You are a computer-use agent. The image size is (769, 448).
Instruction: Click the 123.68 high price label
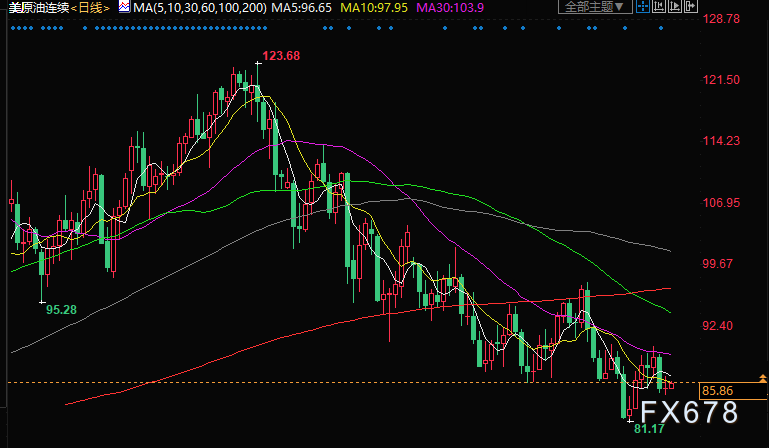pos(281,56)
